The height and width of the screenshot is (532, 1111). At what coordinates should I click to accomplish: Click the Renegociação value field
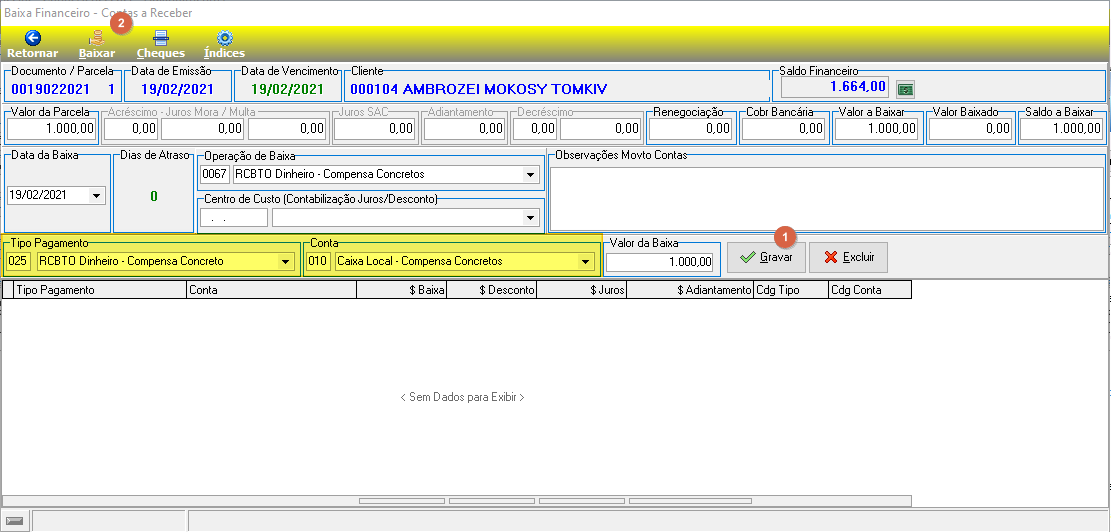pos(691,129)
